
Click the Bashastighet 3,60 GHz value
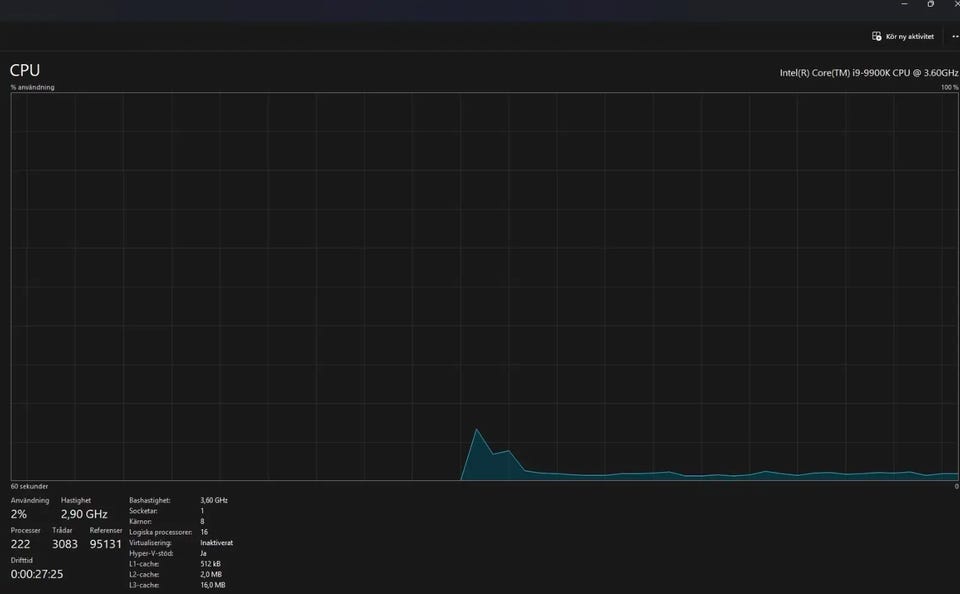tap(214, 500)
